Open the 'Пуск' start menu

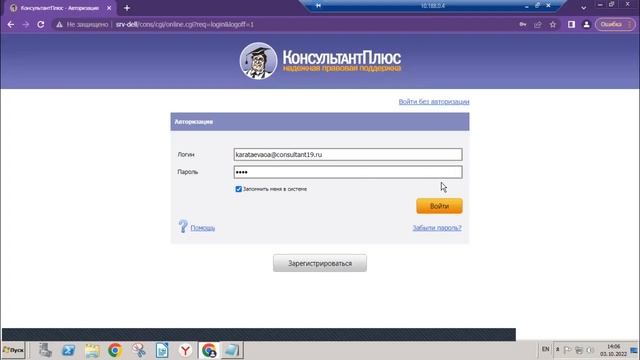click(x=13, y=350)
